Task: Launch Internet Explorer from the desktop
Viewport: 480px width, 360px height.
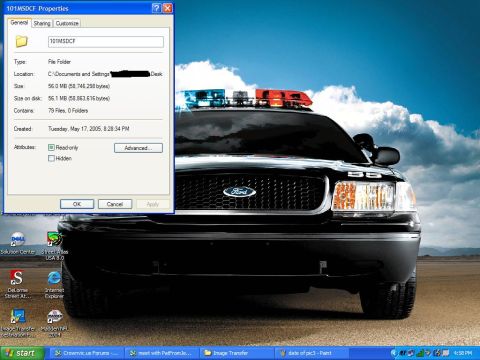Action: (x=54, y=284)
